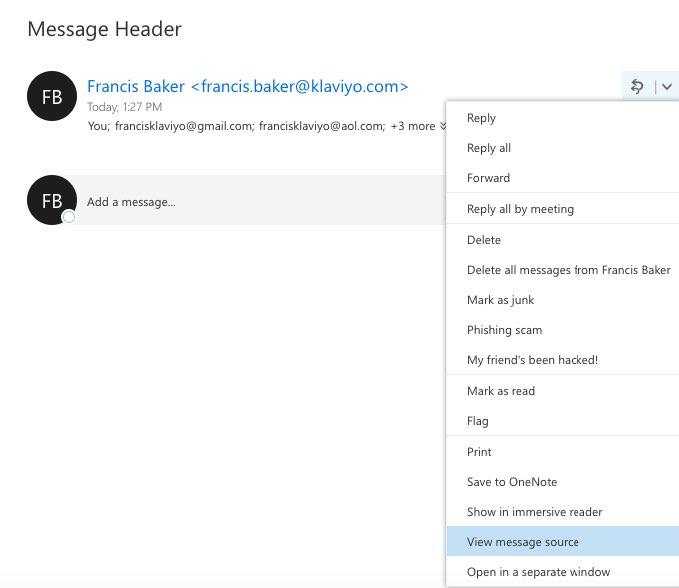Open Francis Baker sender name link
The width and height of the screenshot is (679, 588).
point(247,86)
